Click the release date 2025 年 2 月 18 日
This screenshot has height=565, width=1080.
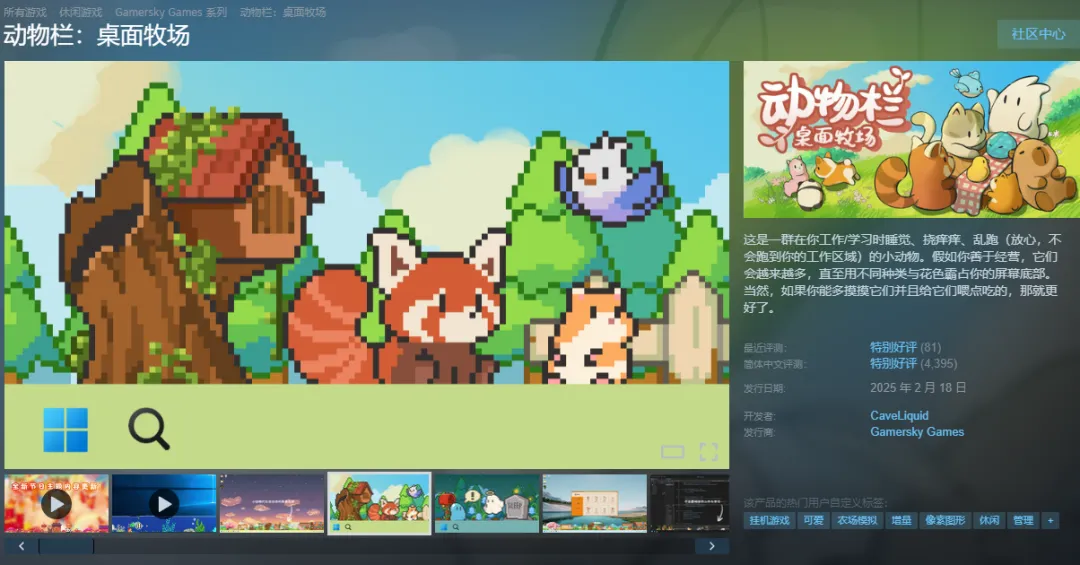pos(918,388)
